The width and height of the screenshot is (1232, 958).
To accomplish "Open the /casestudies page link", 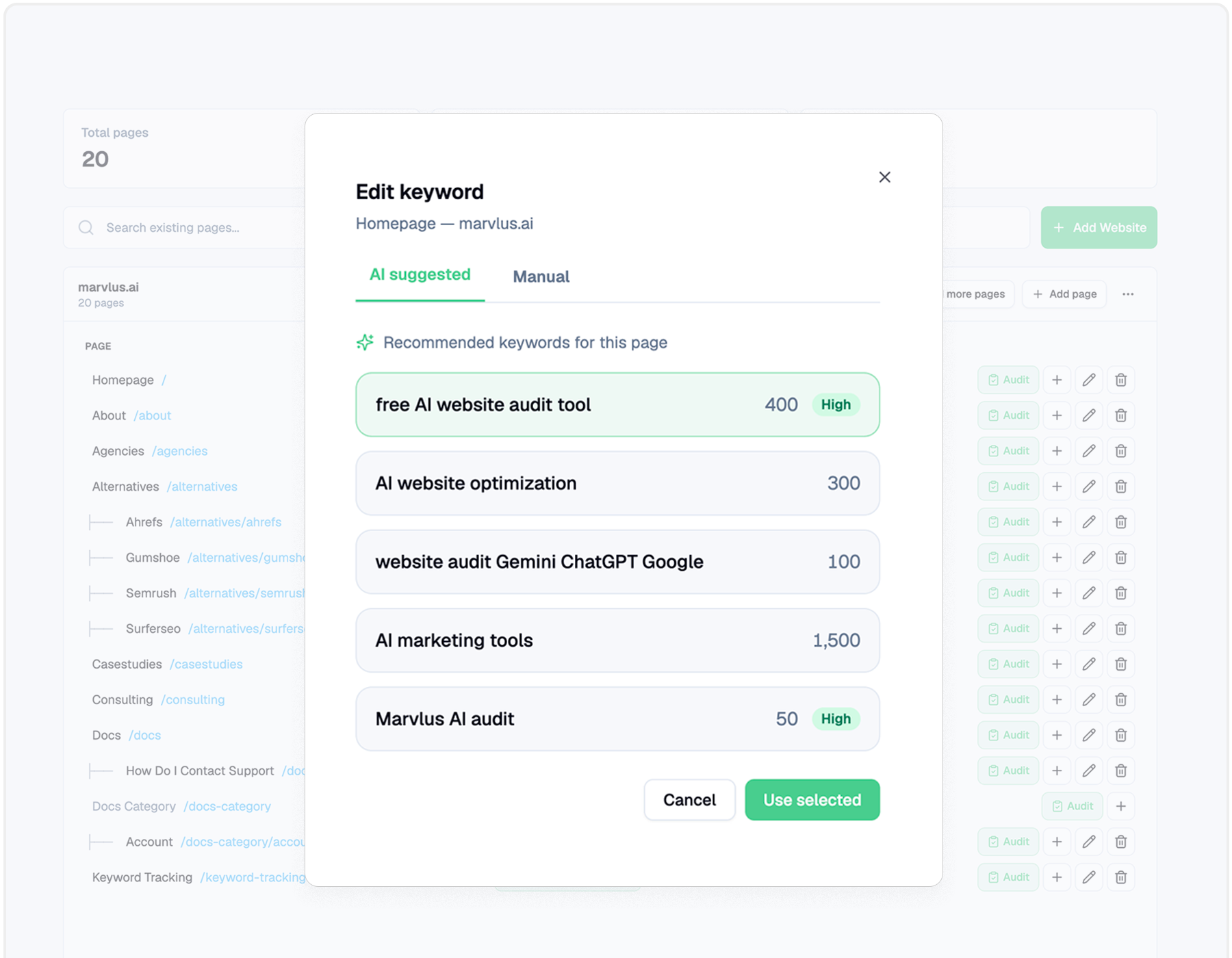I will [206, 664].
